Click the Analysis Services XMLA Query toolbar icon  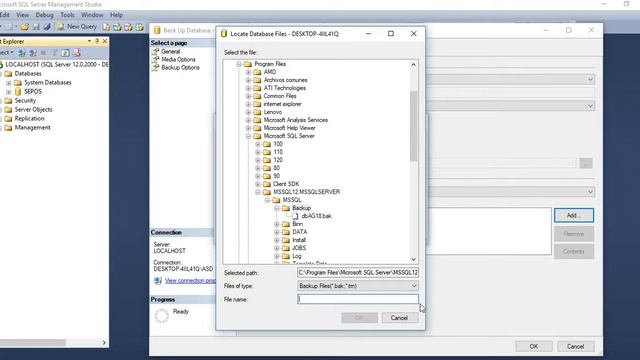[x=140, y=27]
